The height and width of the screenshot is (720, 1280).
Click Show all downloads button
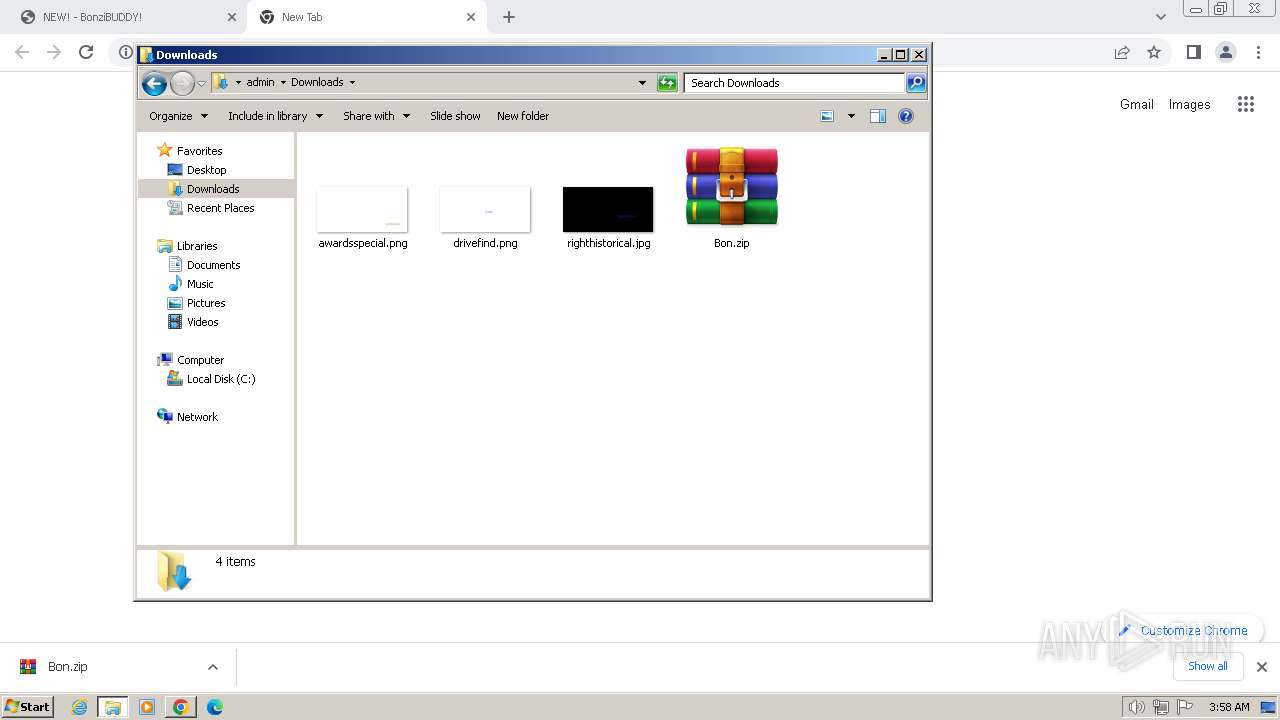(1208, 666)
